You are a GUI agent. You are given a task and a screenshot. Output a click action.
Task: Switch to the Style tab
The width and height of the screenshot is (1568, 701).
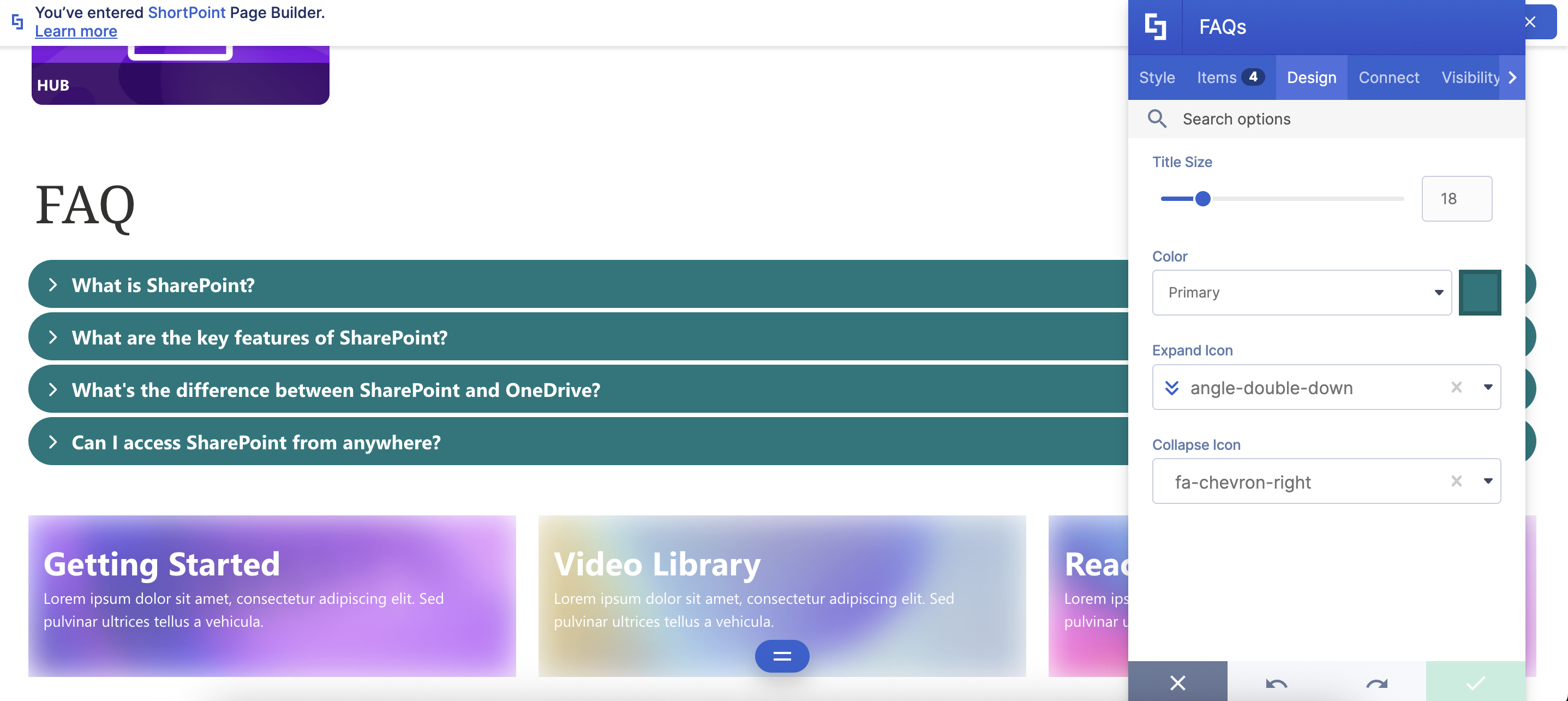point(1157,78)
